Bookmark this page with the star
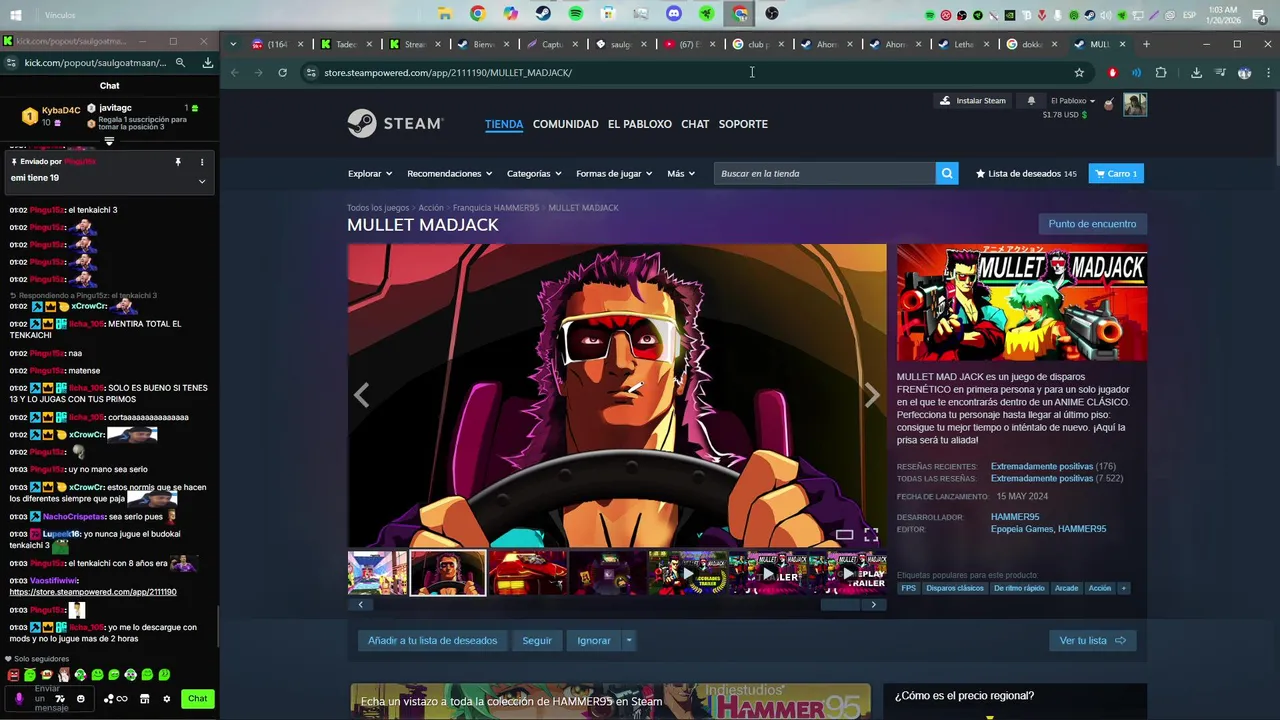The height and width of the screenshot is (720, 1280). tap(1079, 72)
